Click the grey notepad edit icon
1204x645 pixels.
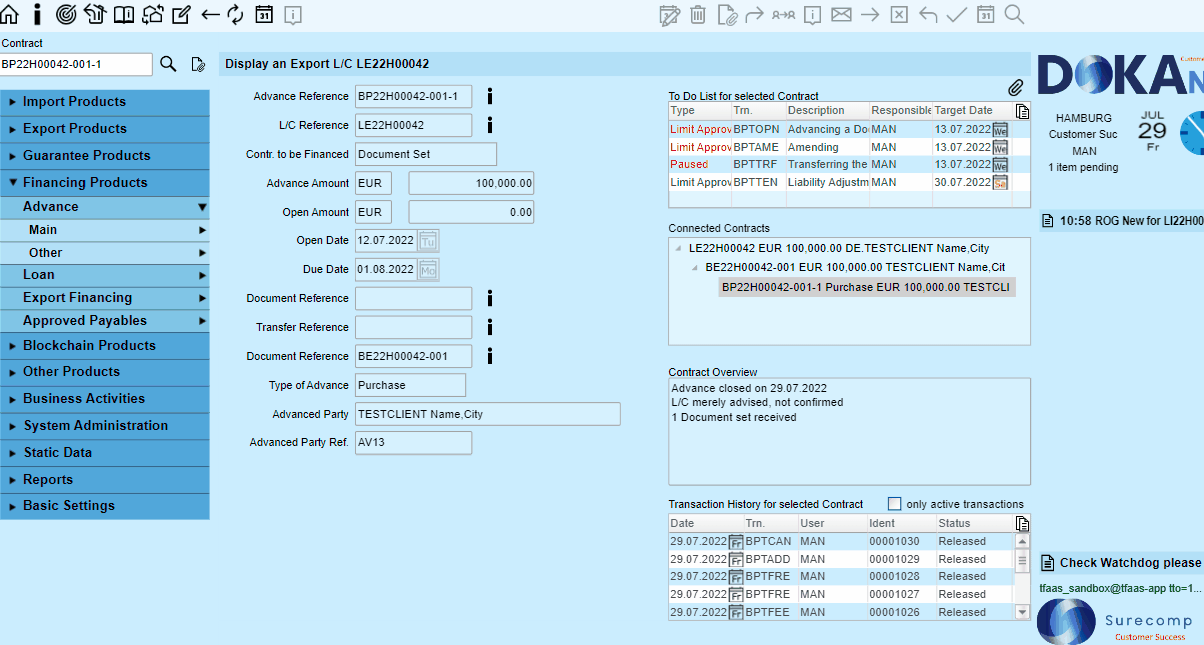click(x=669, y=14)
